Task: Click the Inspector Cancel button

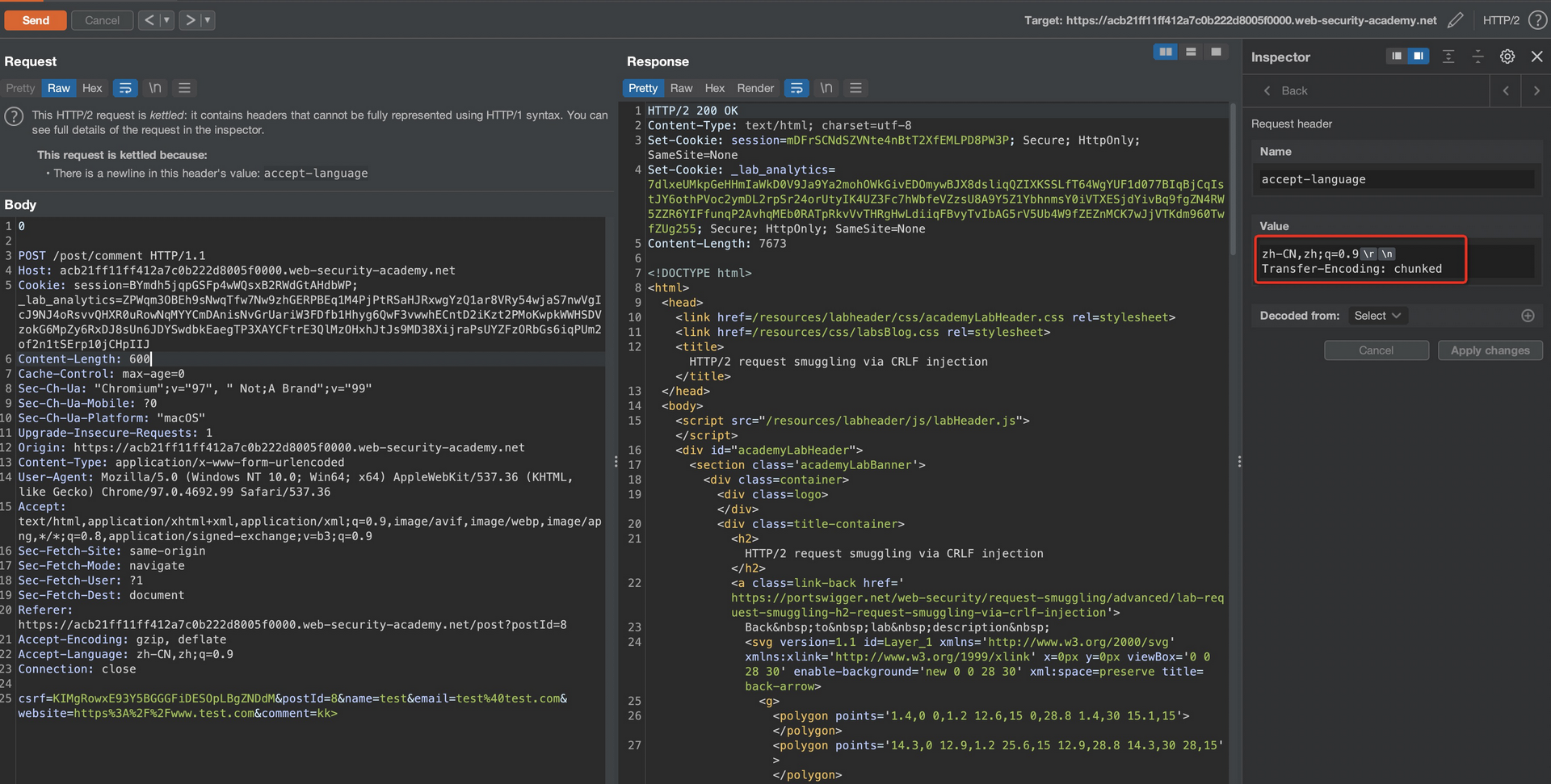Action: 1376,350
